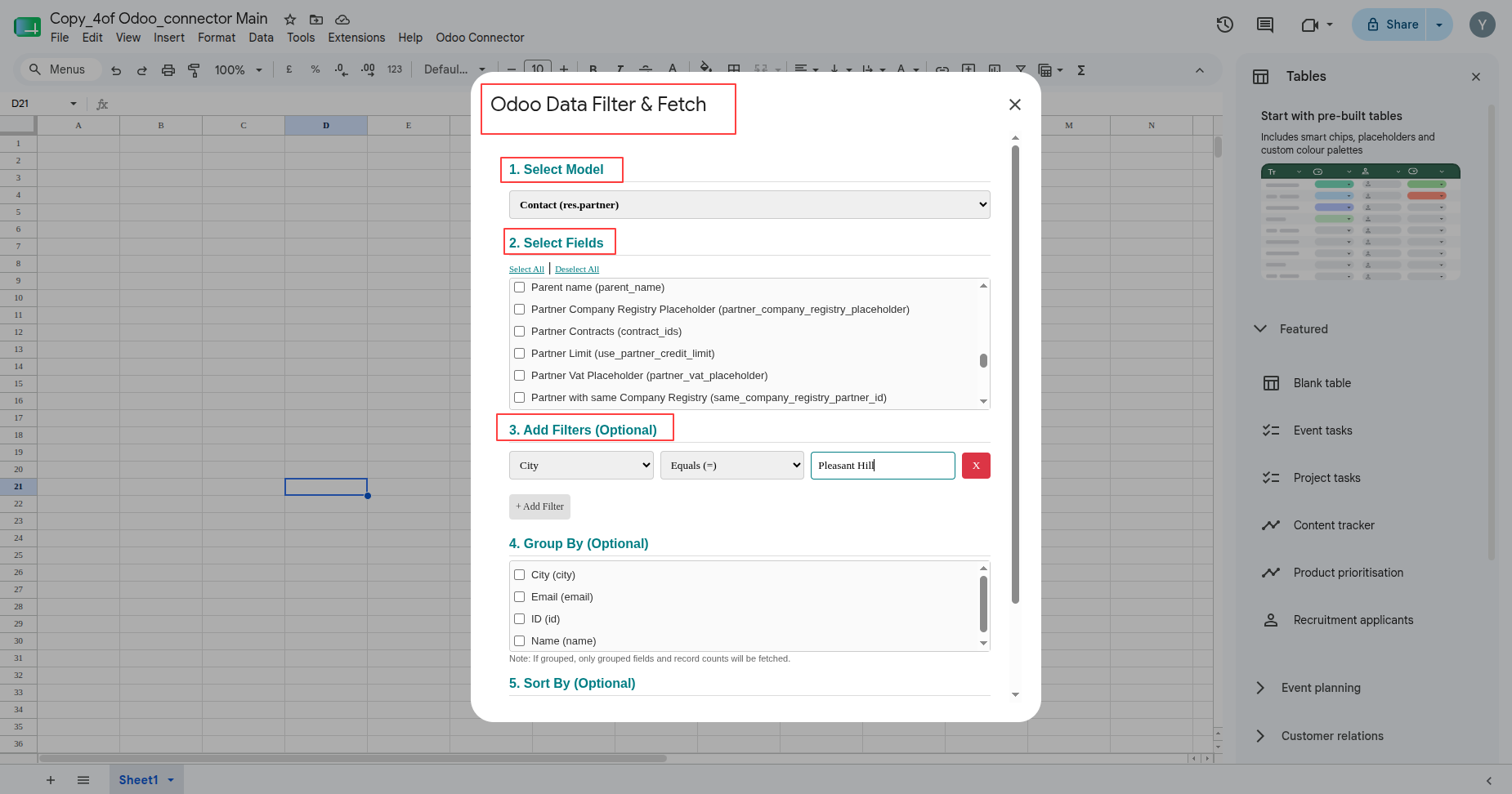1512x794 pixels.
Task: Apply currency format with £ icon
Action: (x=289, y=70)
